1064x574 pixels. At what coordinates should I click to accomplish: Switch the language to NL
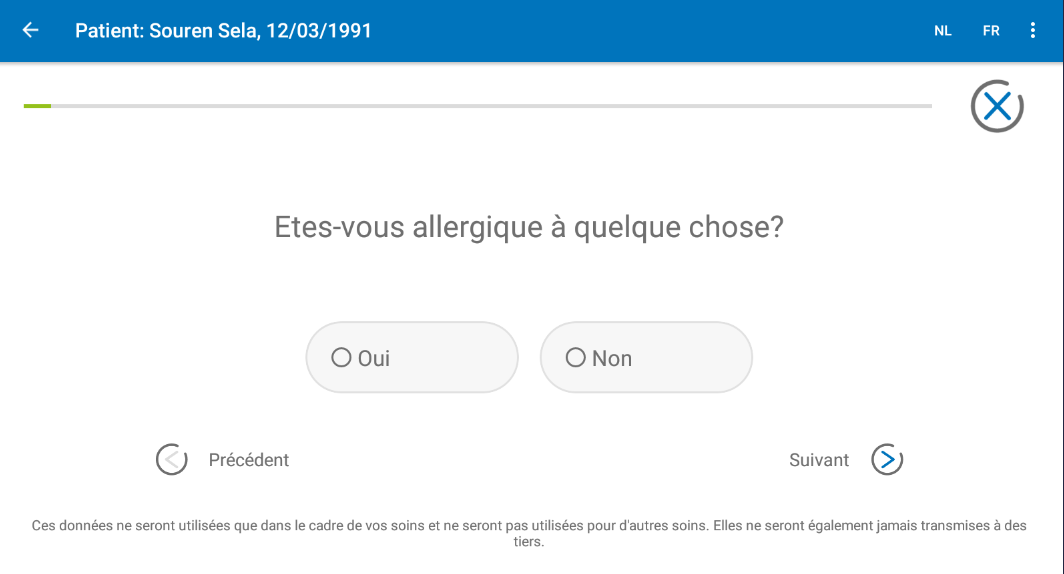(x=943, y=31)
